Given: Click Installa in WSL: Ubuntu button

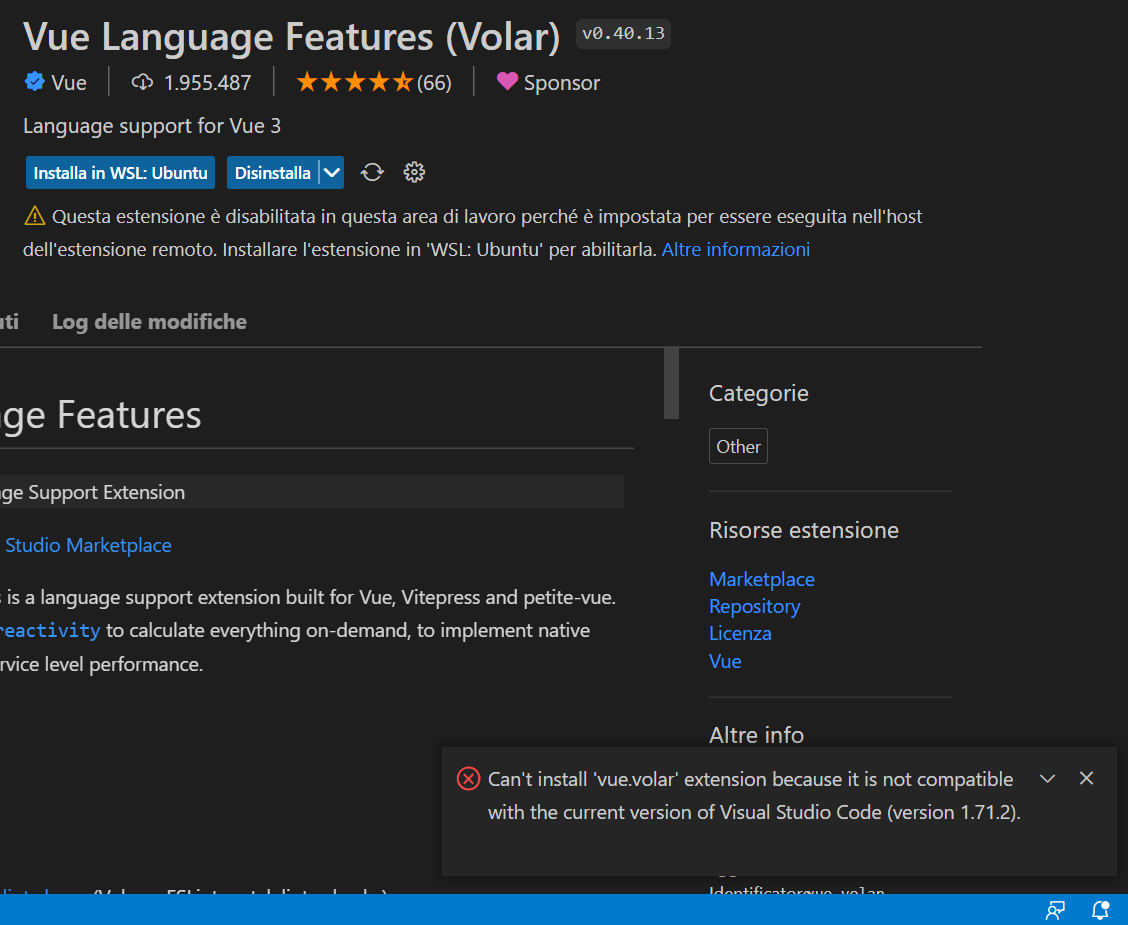Looking at the screenshot, I should coord(119,172).
